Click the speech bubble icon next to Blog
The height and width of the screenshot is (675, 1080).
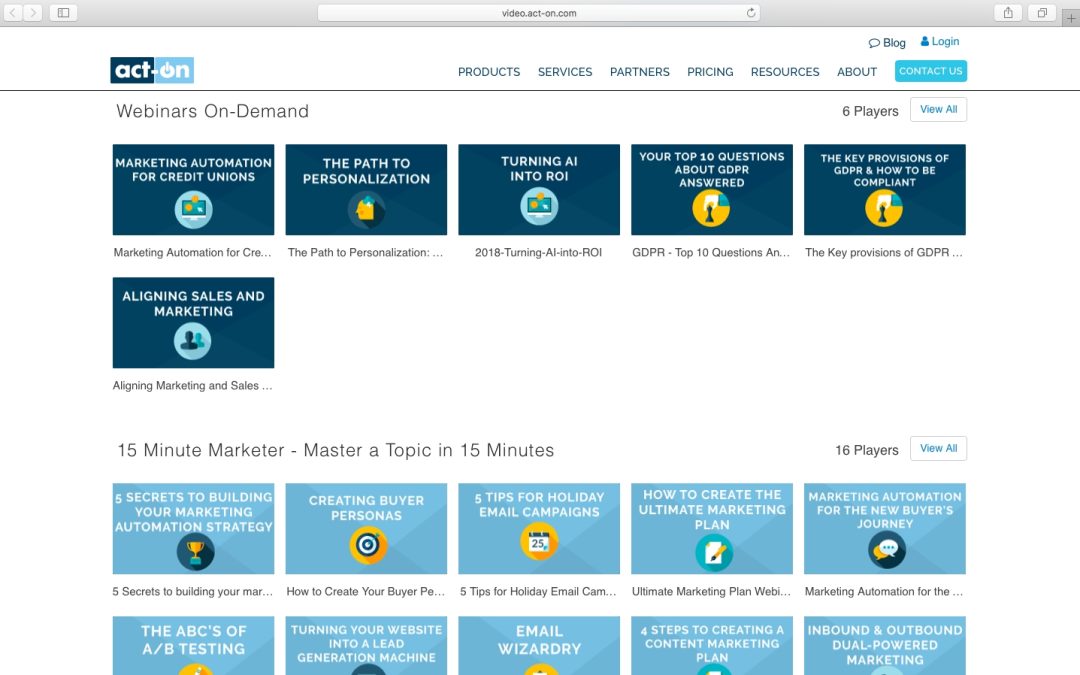click(x=874, y=43)
